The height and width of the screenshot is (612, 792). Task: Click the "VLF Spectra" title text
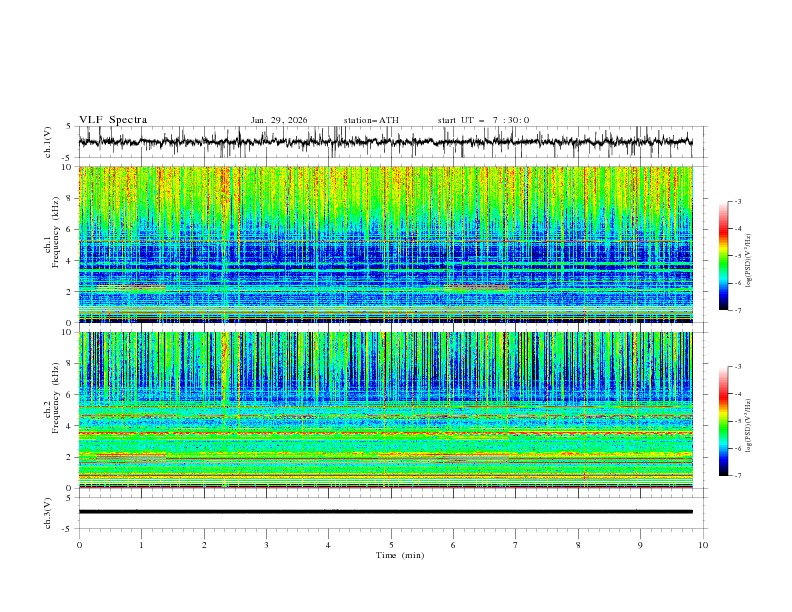(113, 120)
